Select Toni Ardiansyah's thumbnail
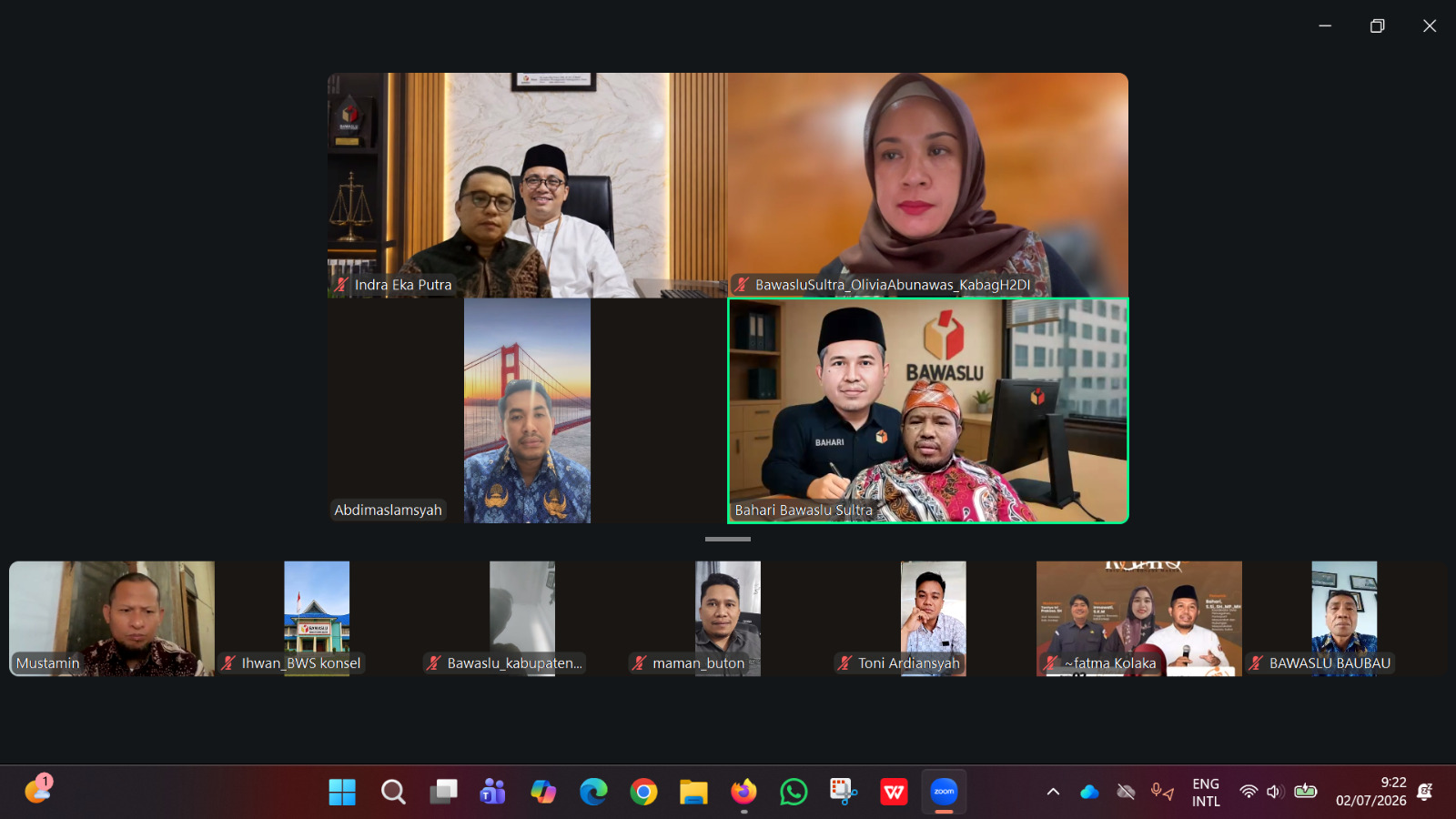Image resolution: width=1456 pixels, height=819 pixels. coord(934,619)
